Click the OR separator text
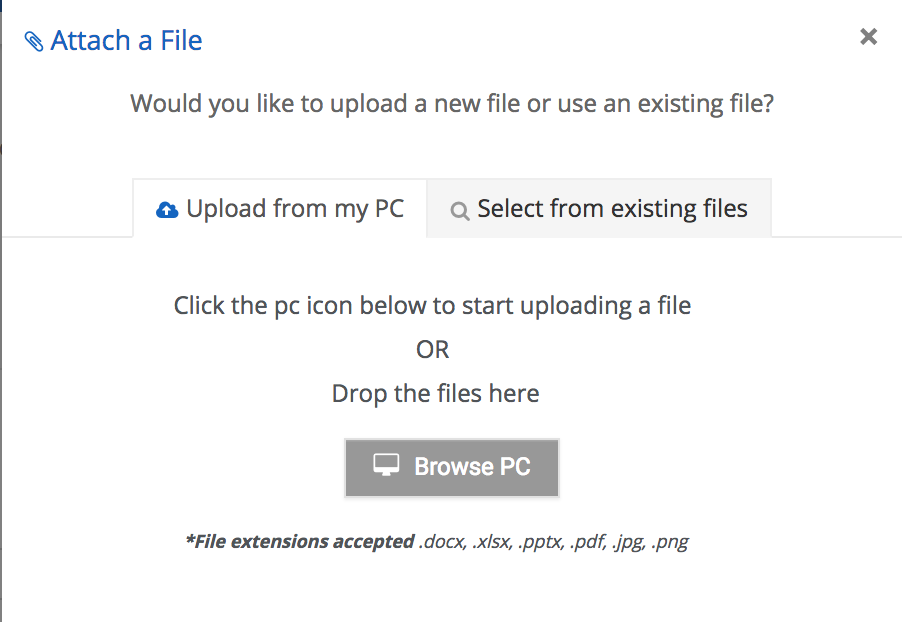 click(433, 350)
